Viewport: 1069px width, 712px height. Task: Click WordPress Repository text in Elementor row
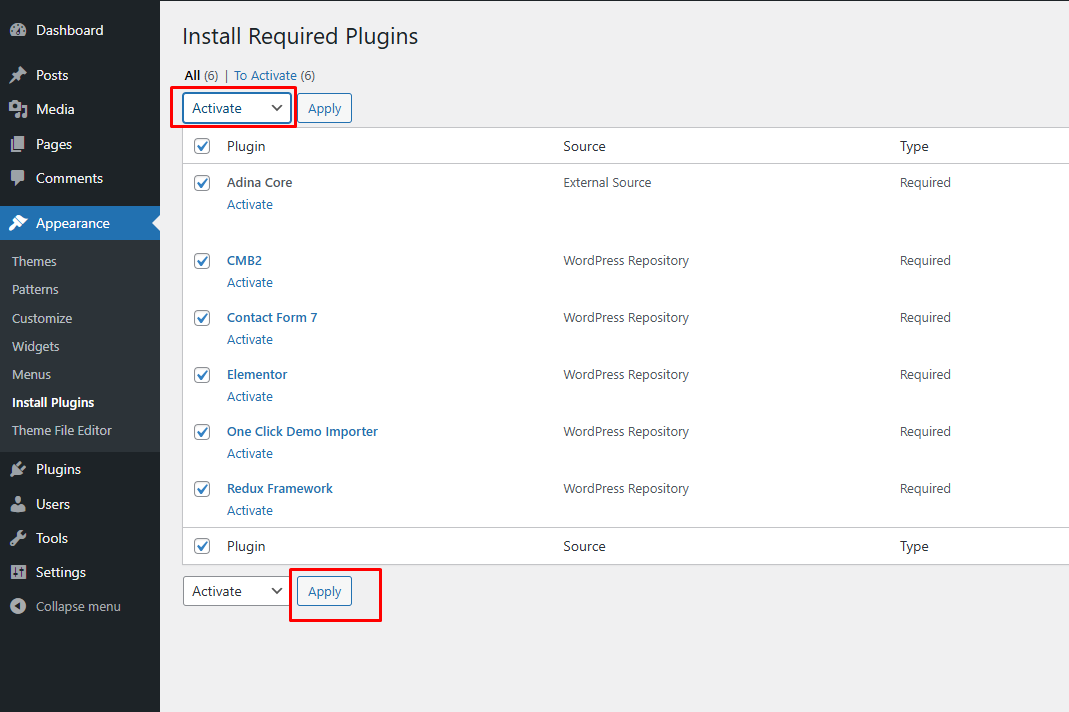point(626,374)
